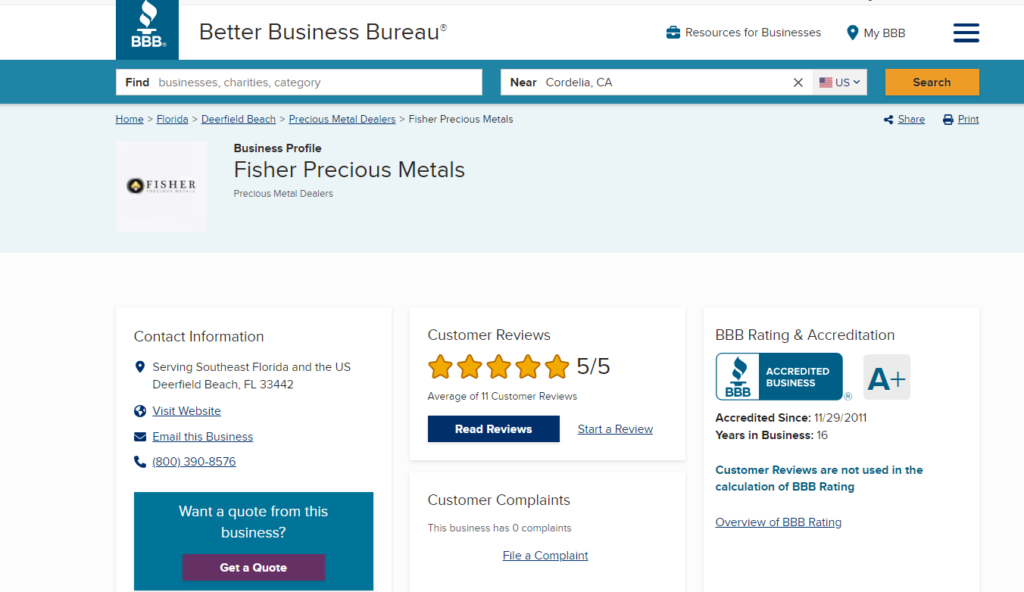Click the briefcase icon by Resources for Businesses
The width and height of the screenshot is (1024, 592).
[673, 33]
